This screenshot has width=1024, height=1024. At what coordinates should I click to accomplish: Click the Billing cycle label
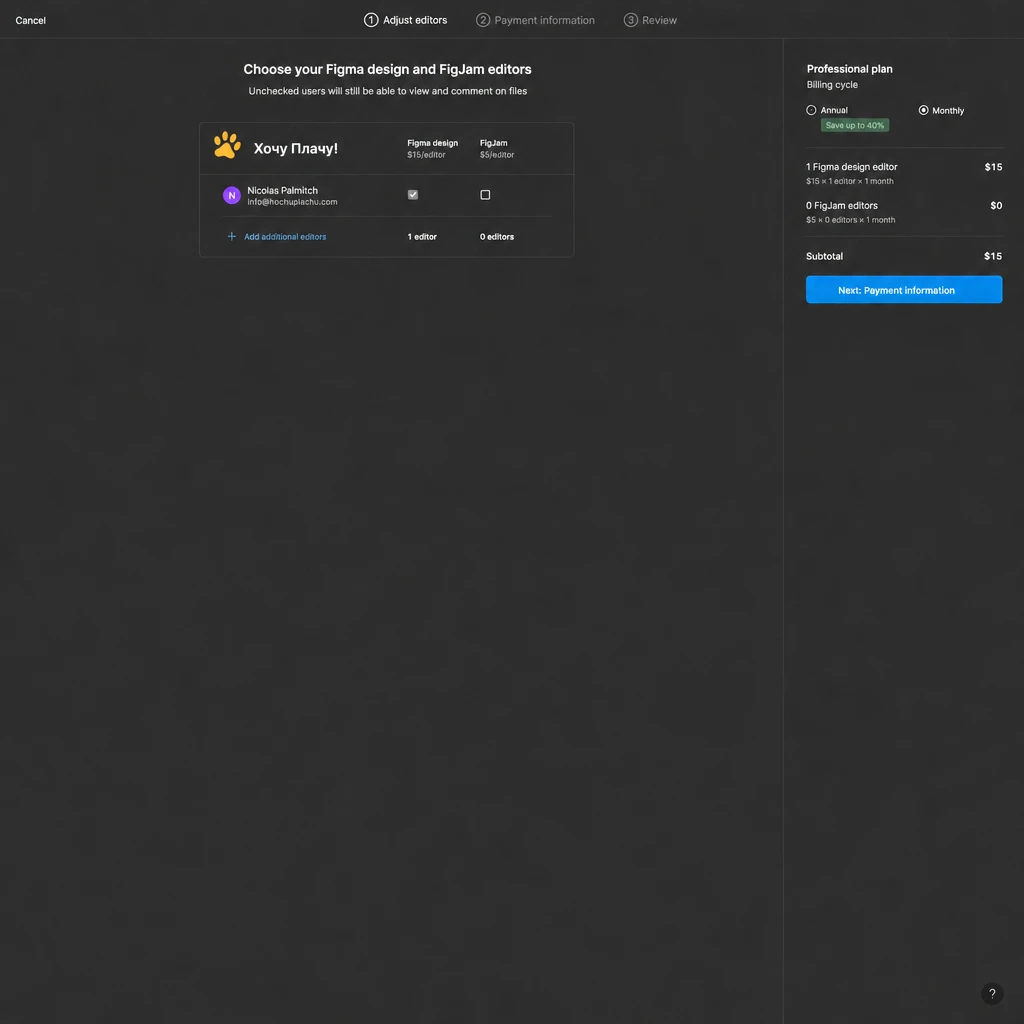tap(831, 85)
